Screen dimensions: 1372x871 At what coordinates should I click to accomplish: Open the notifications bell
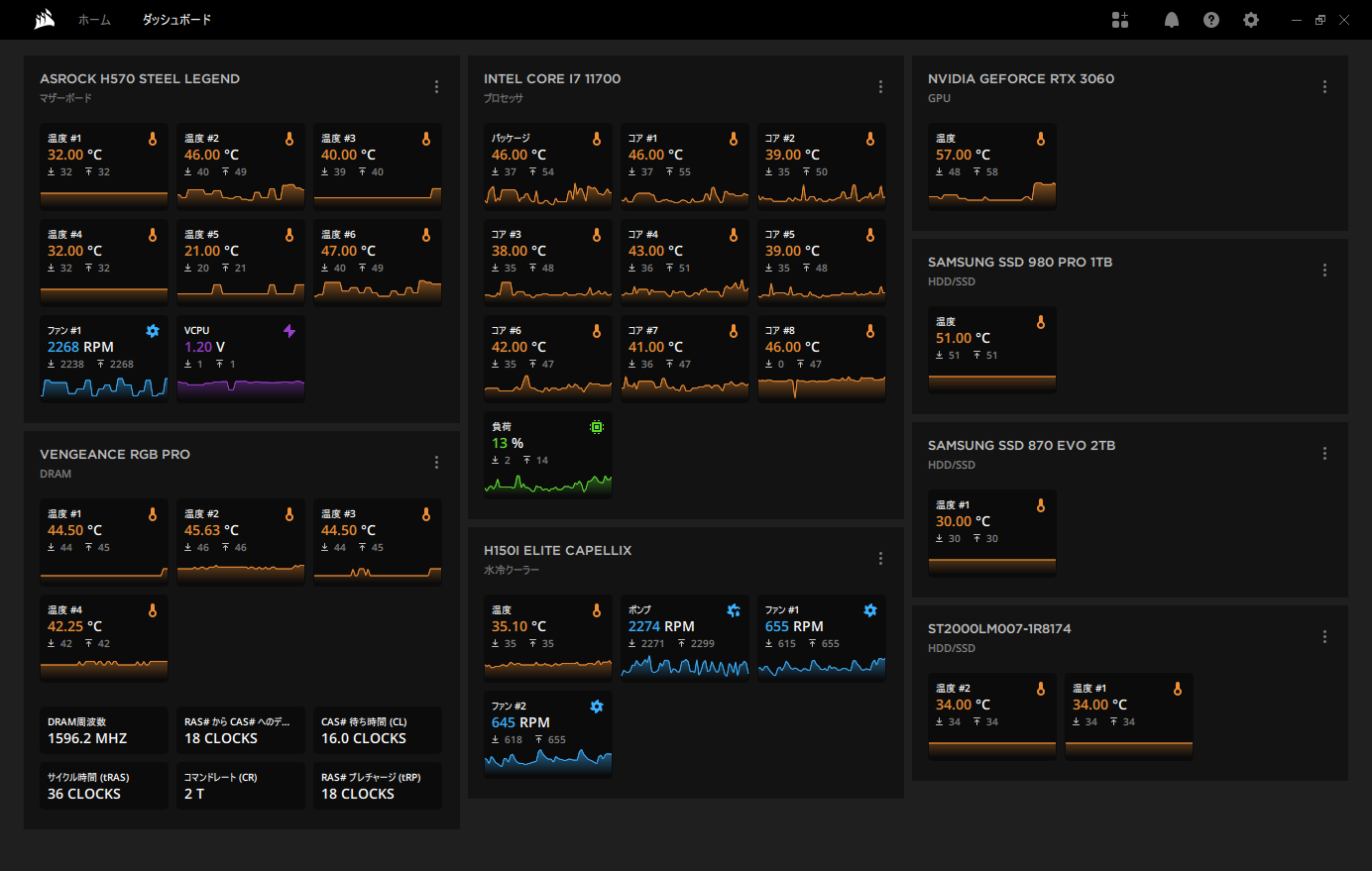pyautogui.click(x=1172, y=20)
